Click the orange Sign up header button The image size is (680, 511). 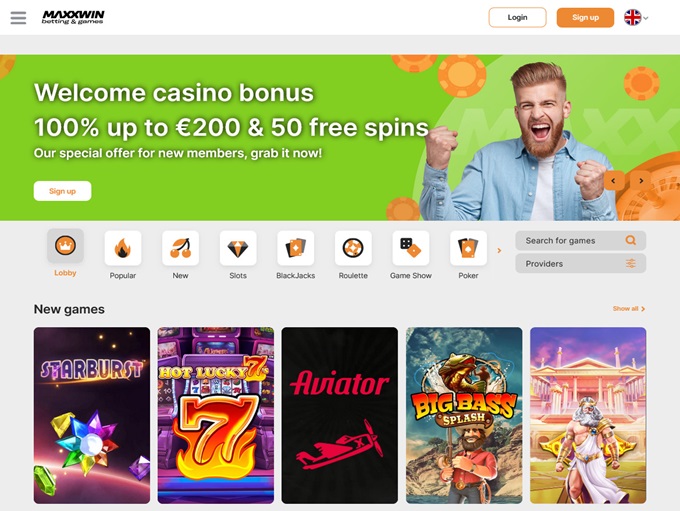(x=585, y=17)
